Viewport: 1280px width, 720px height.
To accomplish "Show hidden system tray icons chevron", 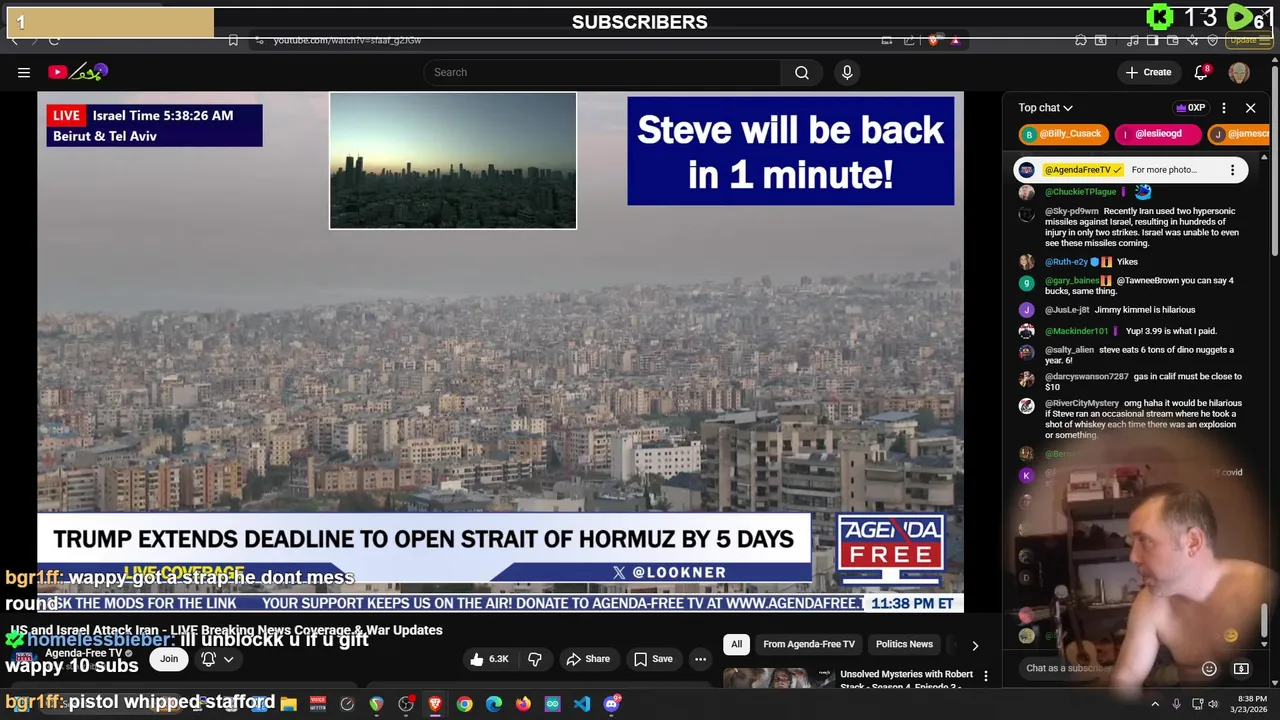I will point(1155,704).
